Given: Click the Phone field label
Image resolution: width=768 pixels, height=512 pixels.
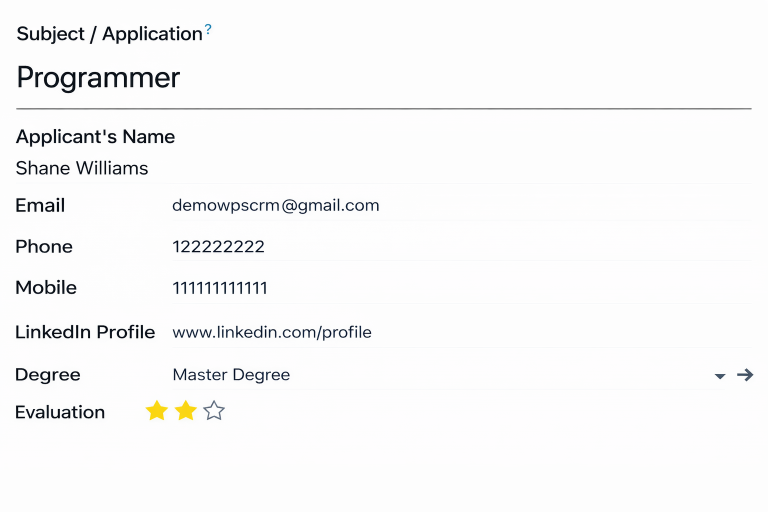Looking at the screenshot, I should tap(44, 247).
